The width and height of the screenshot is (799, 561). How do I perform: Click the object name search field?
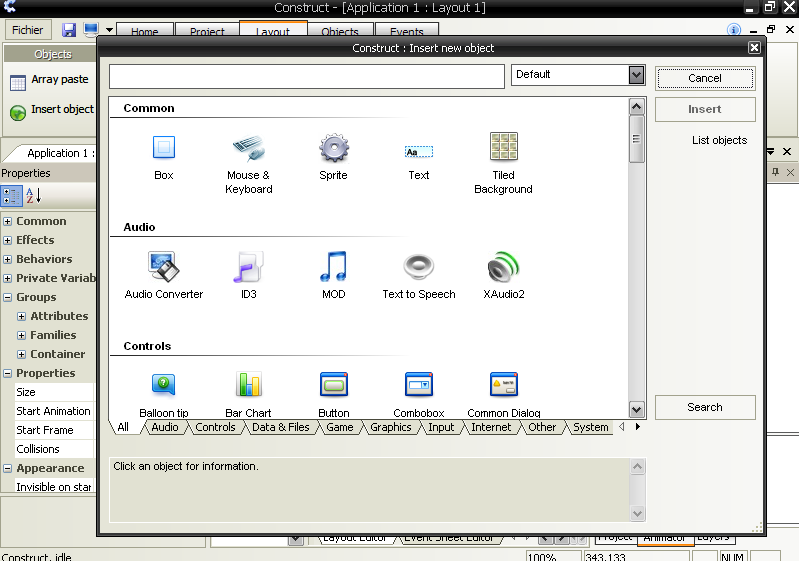[x=307, y=76]
